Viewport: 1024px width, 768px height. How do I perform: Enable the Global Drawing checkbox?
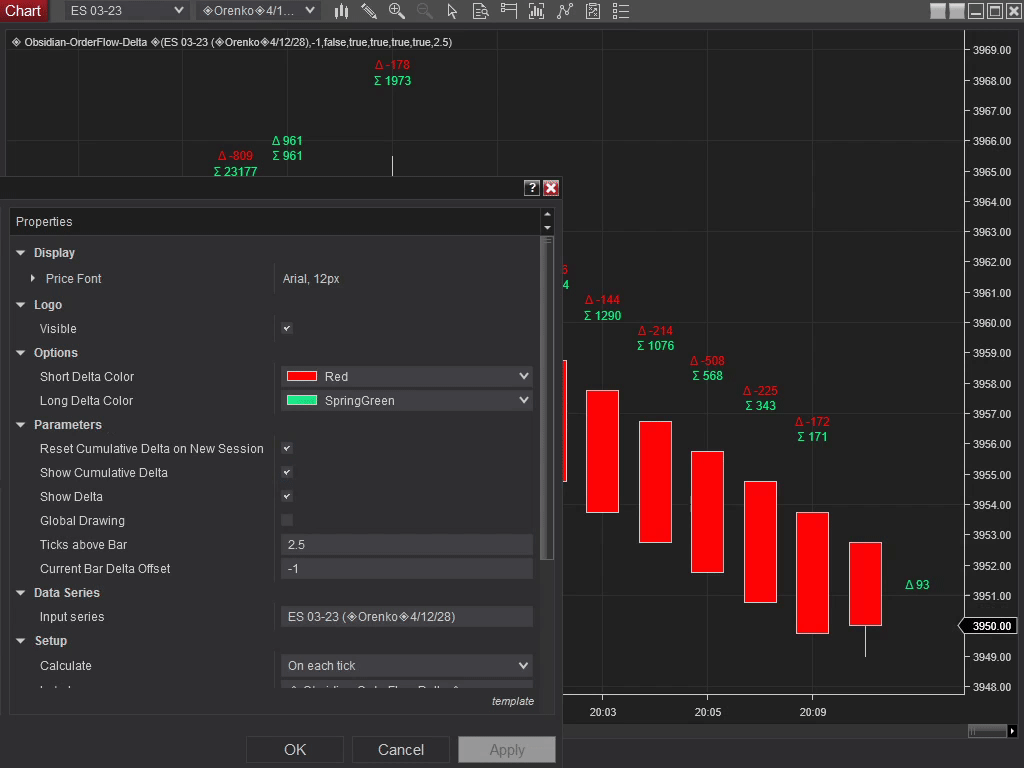click(x=287, y=520)
